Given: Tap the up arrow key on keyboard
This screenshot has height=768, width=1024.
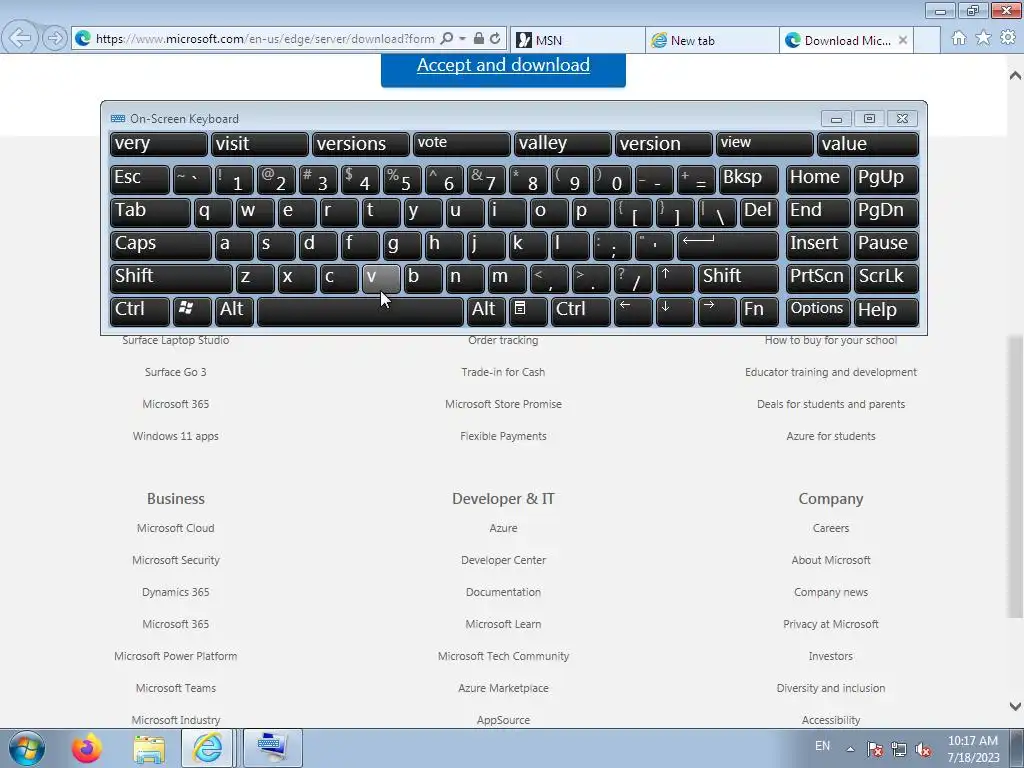Looking at the screenshot, I should [675, 278].
